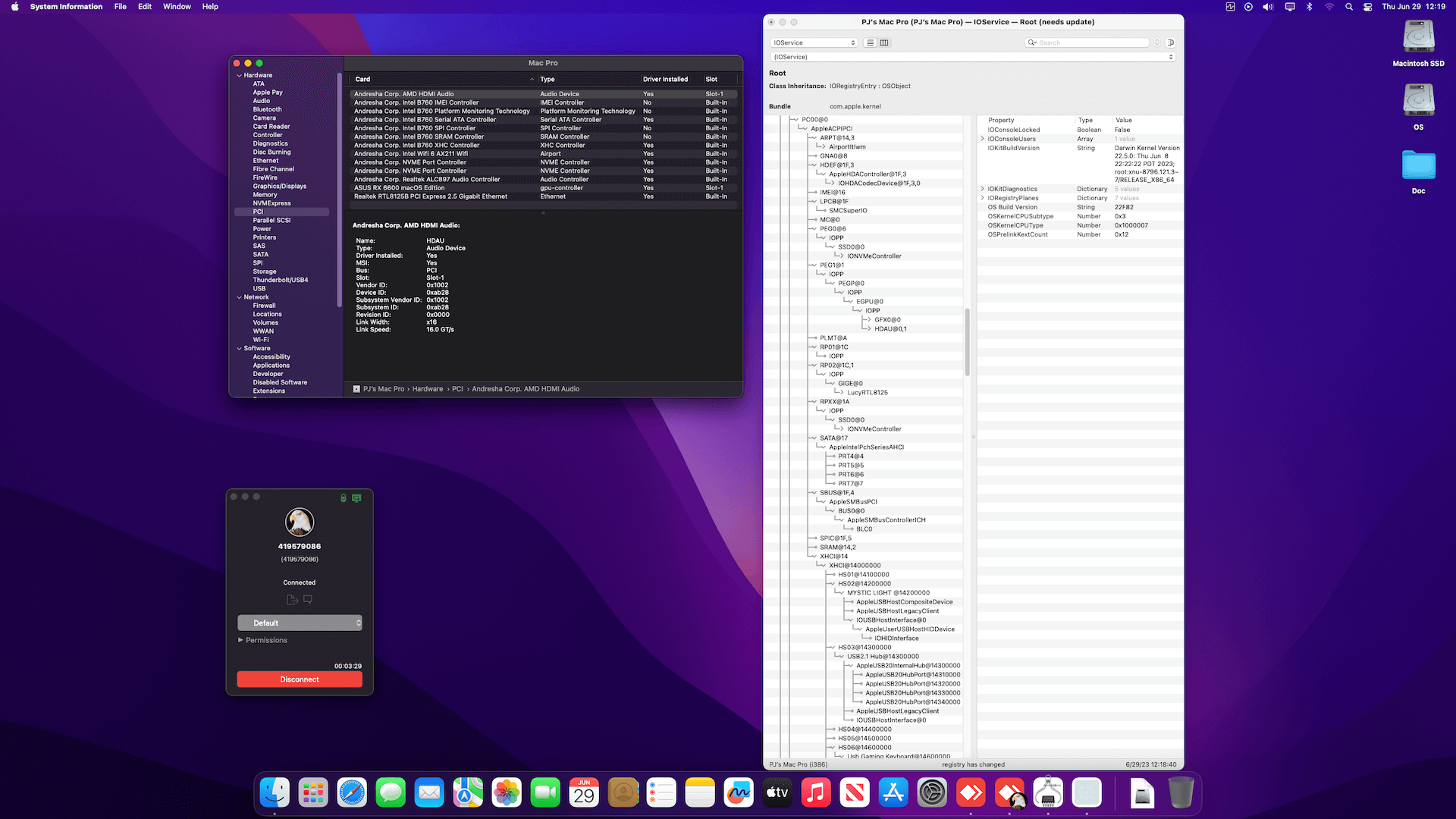This screenshot has height=819, width=1456.
Task: Sort by the Driver Installed column header
Action: point(670,79)
